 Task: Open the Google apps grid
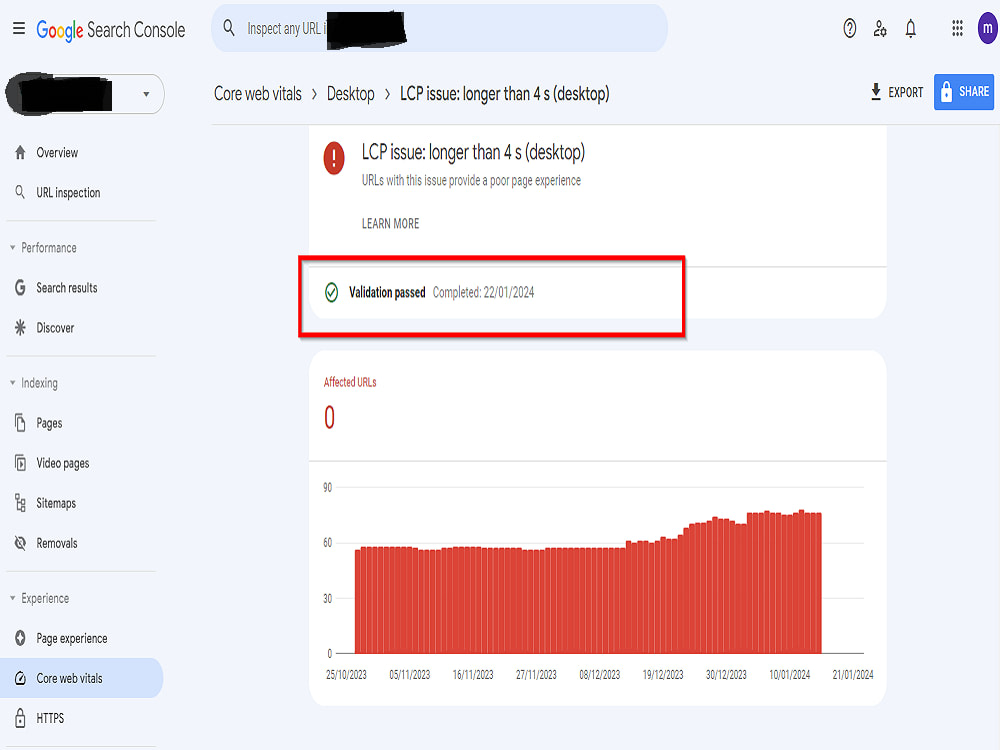tap(957, 29)
